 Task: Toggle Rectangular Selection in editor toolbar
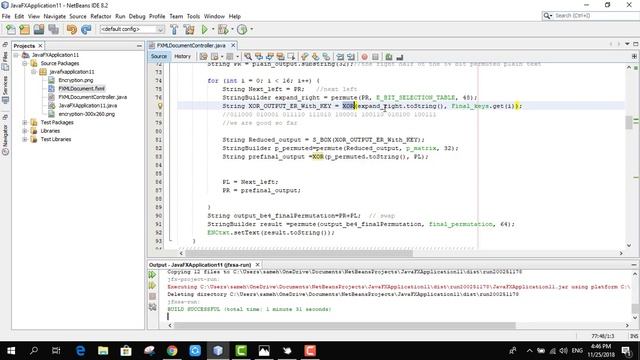[291, 57]
